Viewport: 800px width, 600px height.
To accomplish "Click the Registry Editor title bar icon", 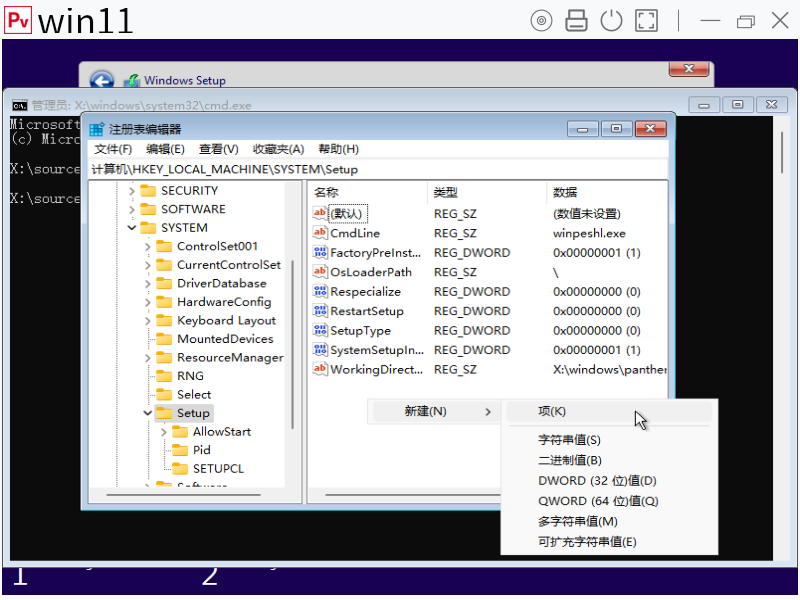I will 97,129.
